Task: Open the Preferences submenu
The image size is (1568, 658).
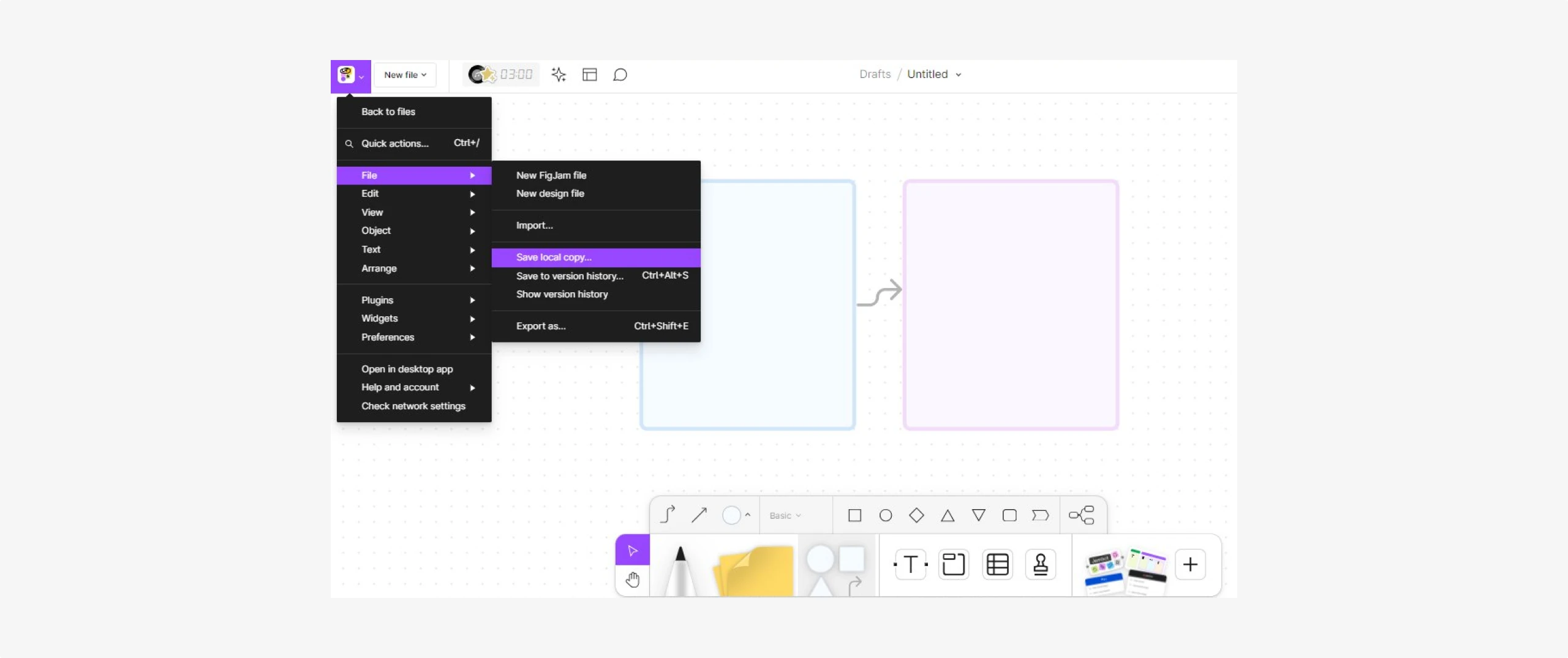Action: point(414,338)
